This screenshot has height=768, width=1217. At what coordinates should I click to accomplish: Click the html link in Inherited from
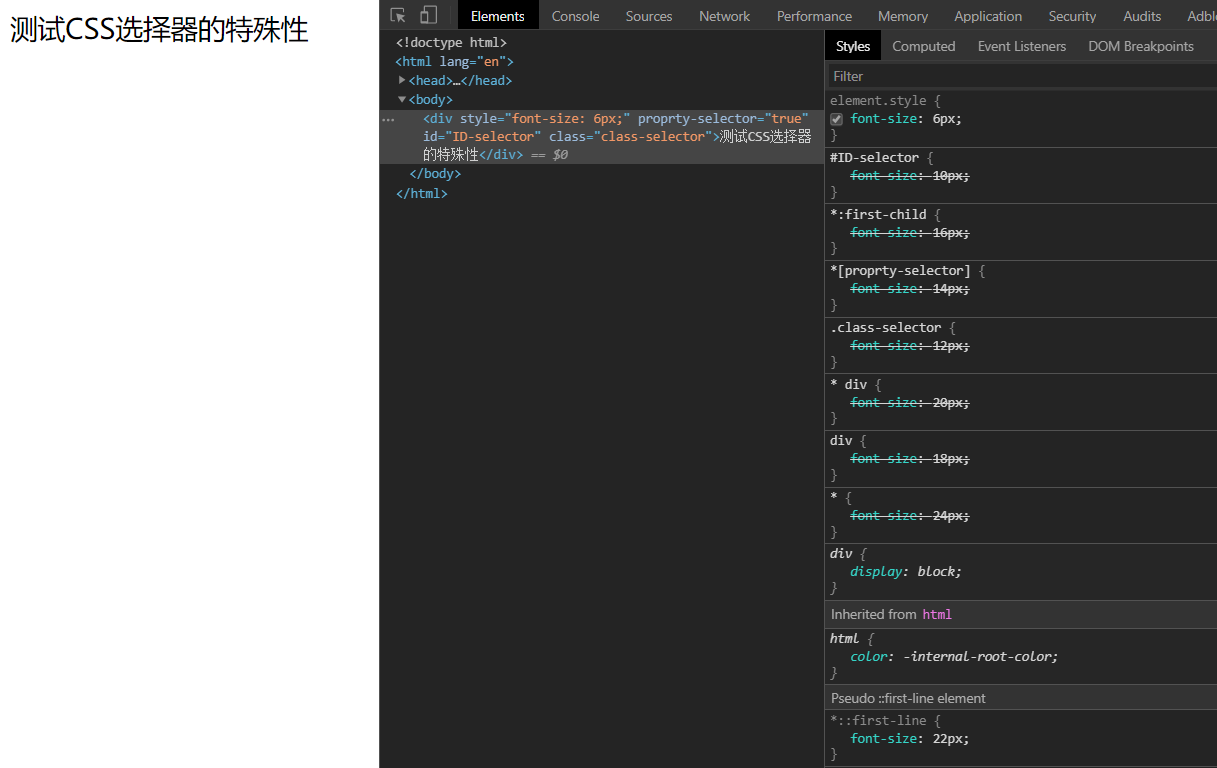936,614
